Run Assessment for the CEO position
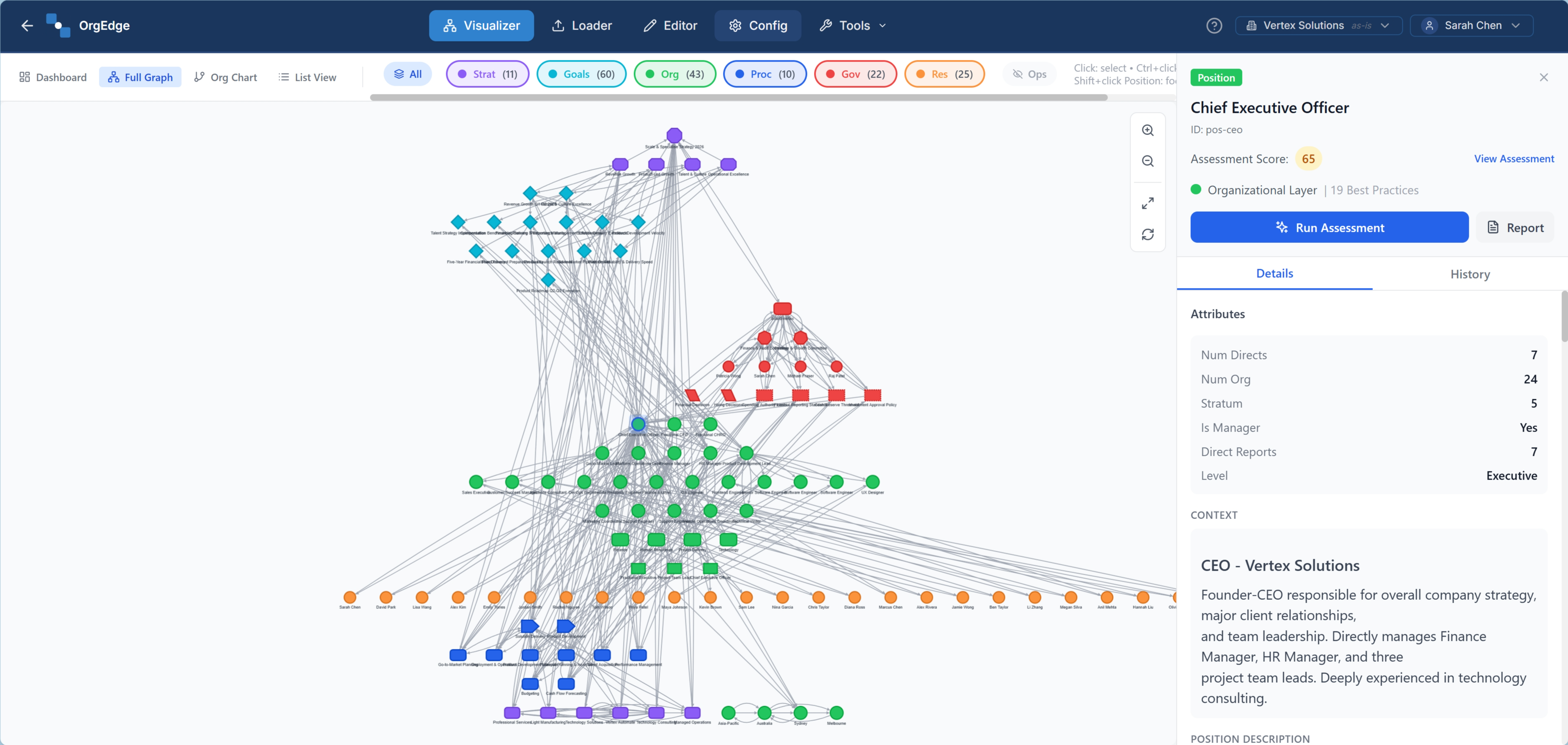 [x=1329, y=227]
